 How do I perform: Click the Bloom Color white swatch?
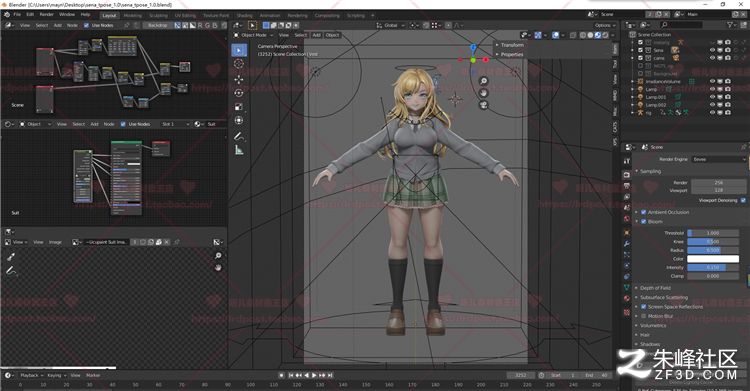[713, 259]
